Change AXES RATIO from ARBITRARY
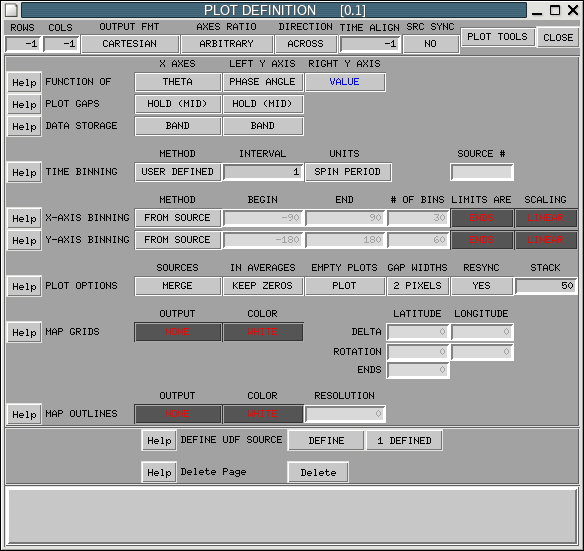 (226, 44)
